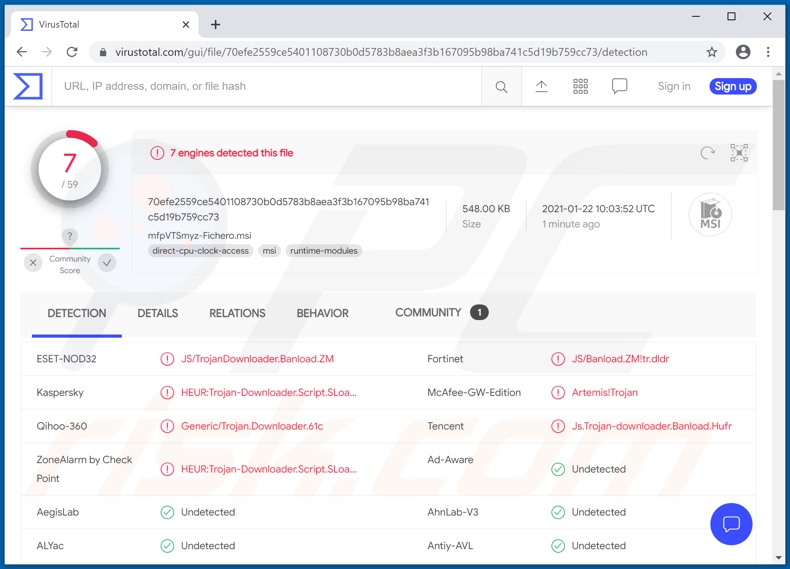The height and width of the screenshot is (569, 790).
Task: Click the site lock icon in address bar
Action: coord(103,52)
